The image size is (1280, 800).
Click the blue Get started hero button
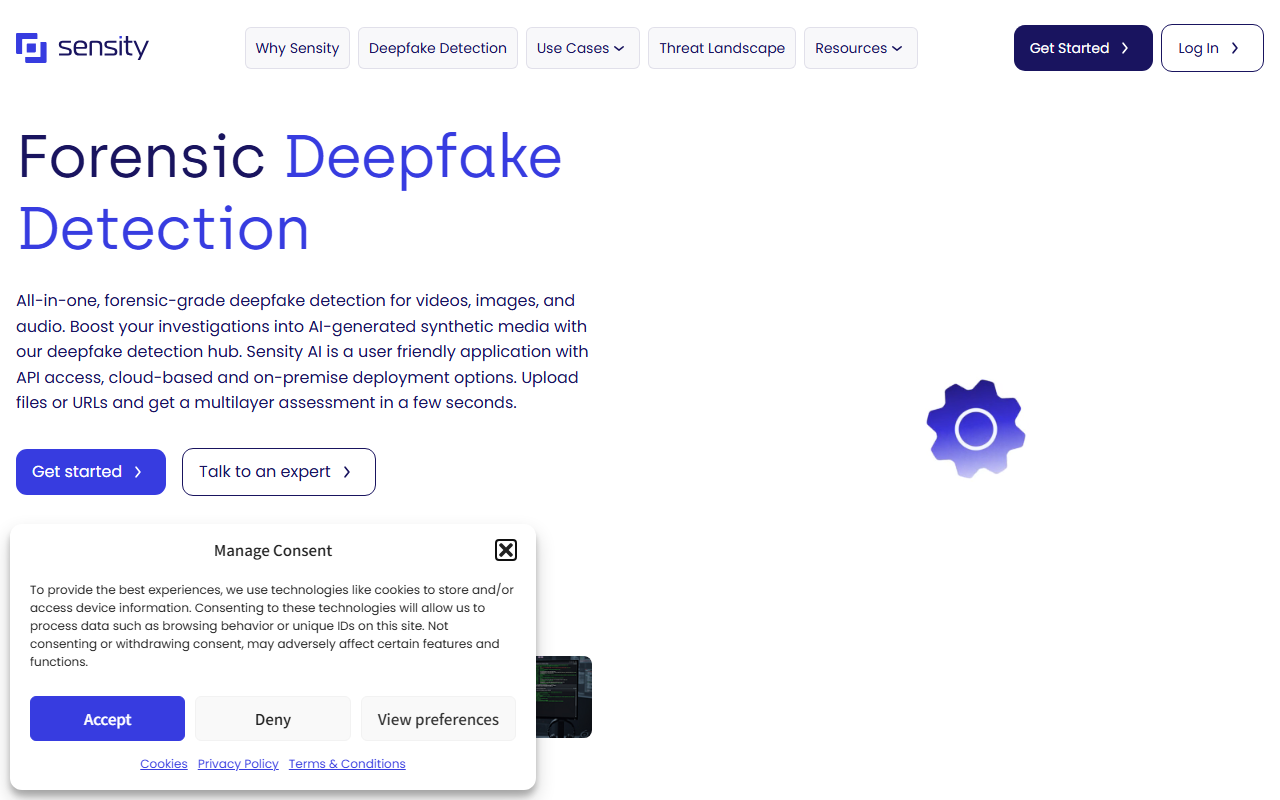click(91, 472)
